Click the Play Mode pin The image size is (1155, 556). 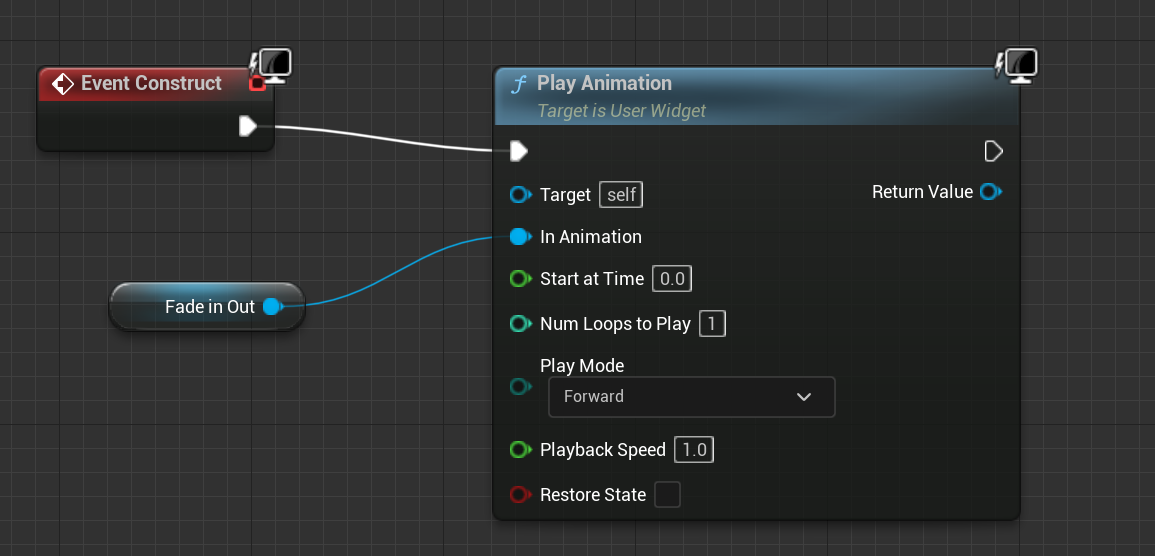(520, 387)
